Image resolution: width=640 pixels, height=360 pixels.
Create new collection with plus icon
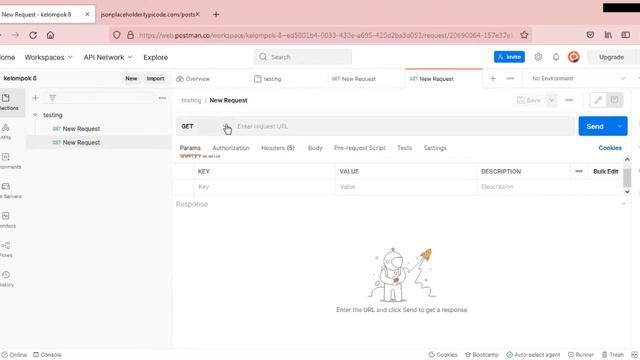36,98
